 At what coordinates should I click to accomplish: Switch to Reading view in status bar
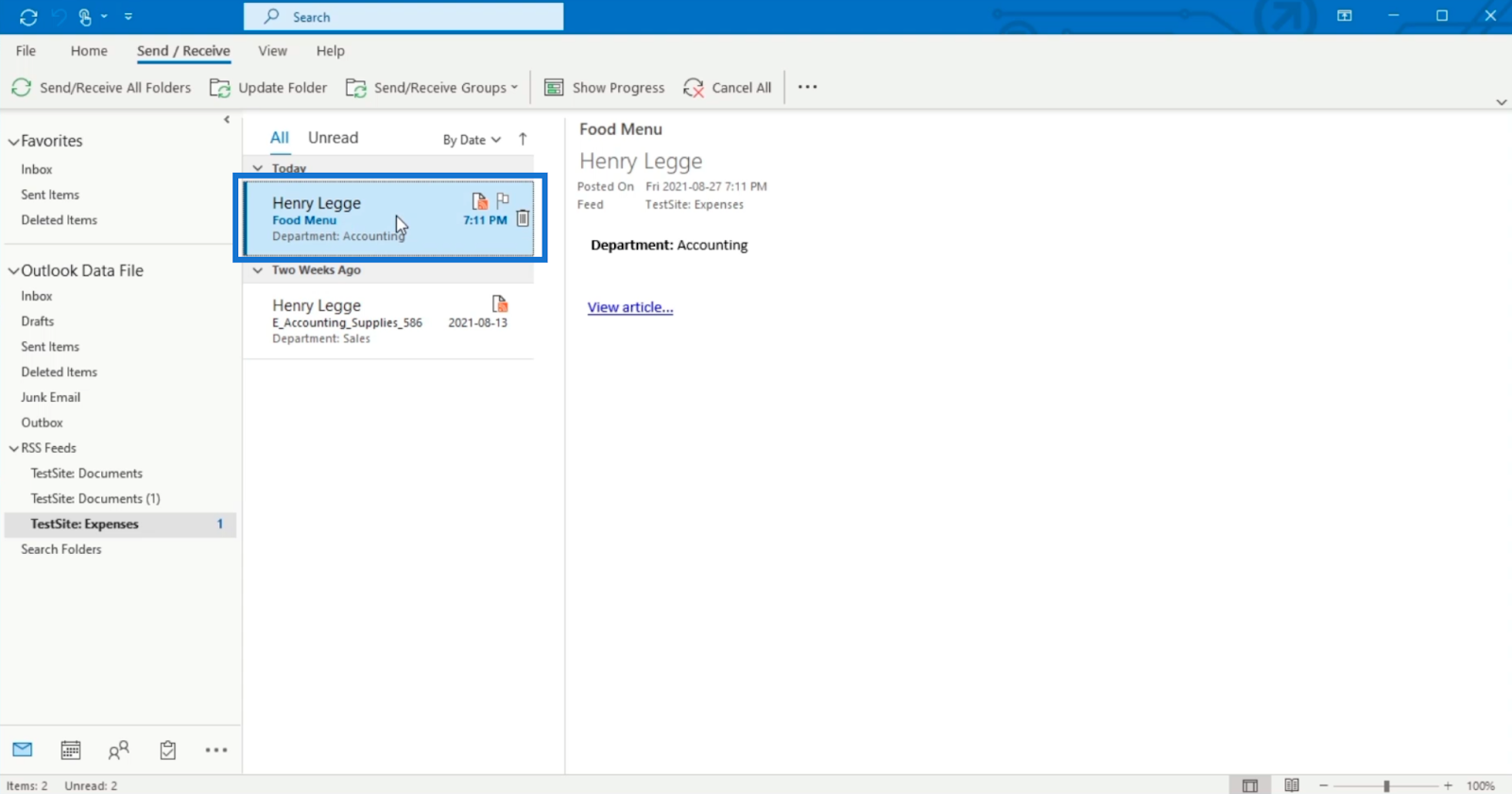pyautogui.click(x=1292, y=785)
